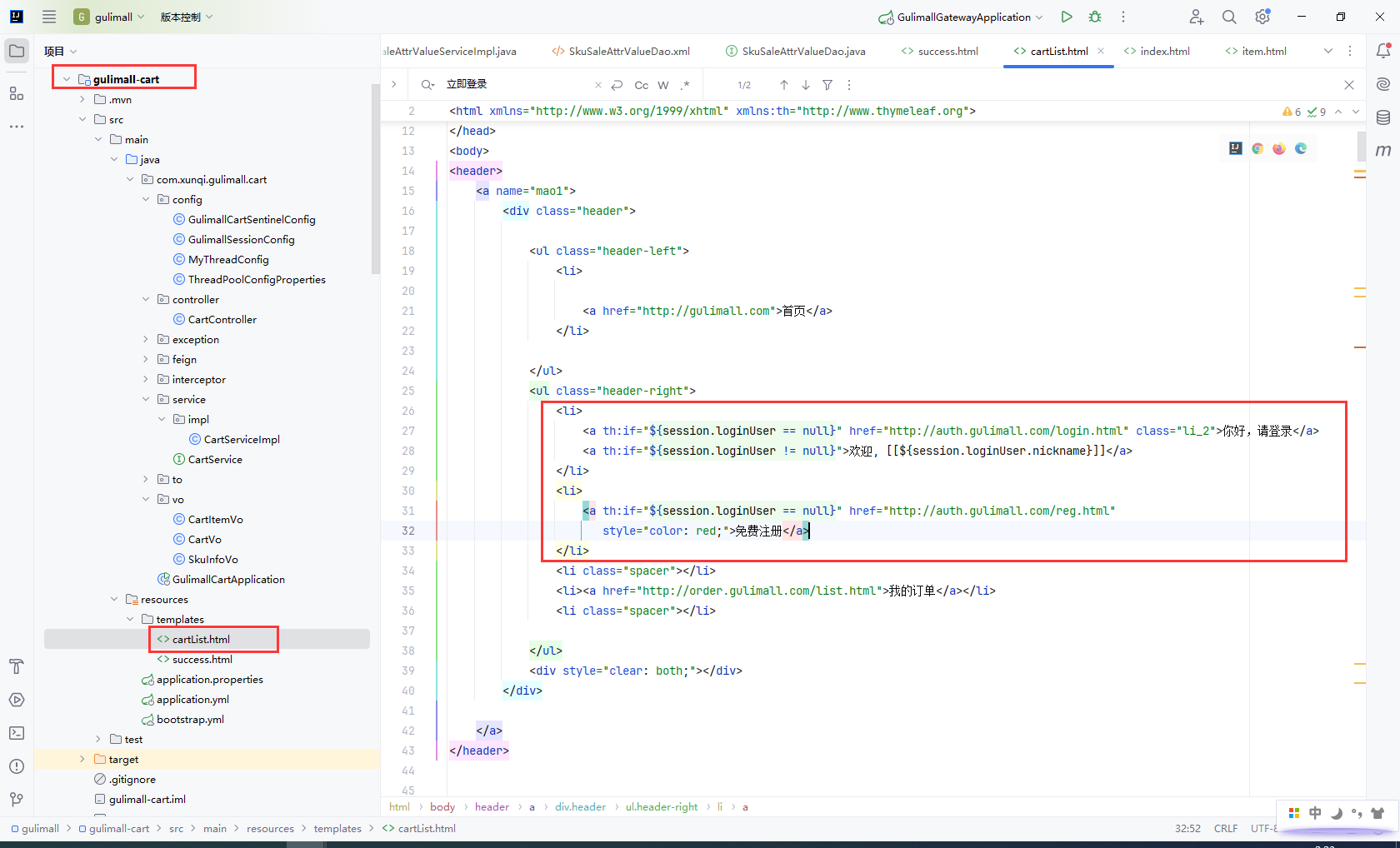Open CartController in project tree

(x=214, y=319)
